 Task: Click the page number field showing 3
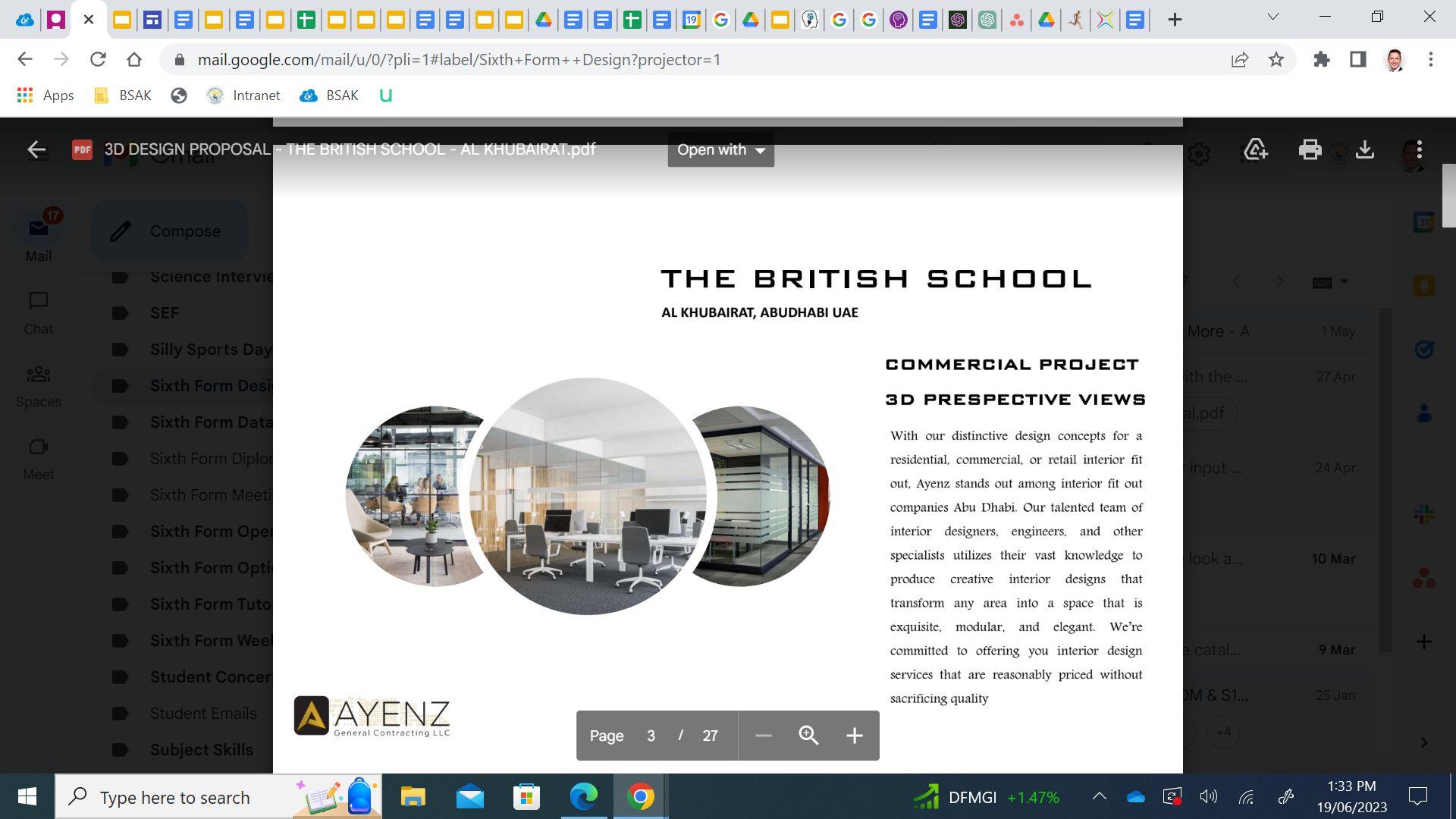coord(651,736)
